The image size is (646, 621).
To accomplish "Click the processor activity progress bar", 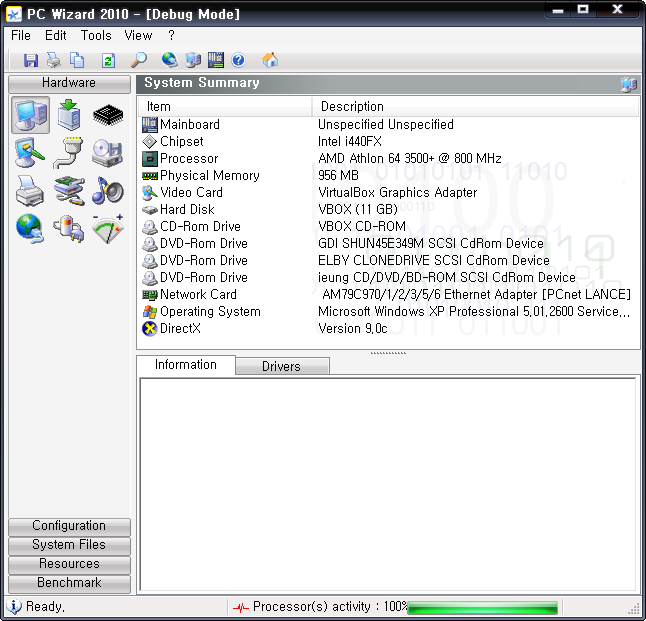I will 482,607.
